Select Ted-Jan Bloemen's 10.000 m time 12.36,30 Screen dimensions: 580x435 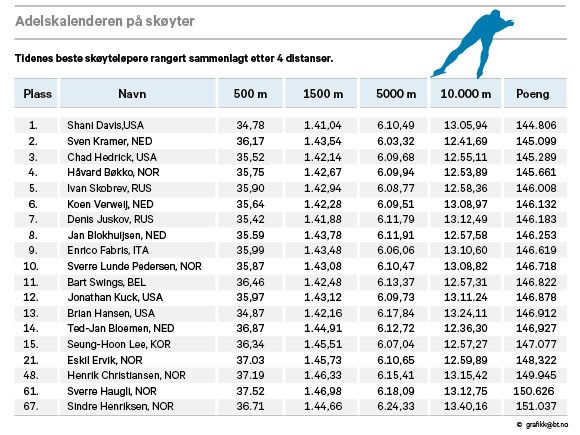point(466,328)
